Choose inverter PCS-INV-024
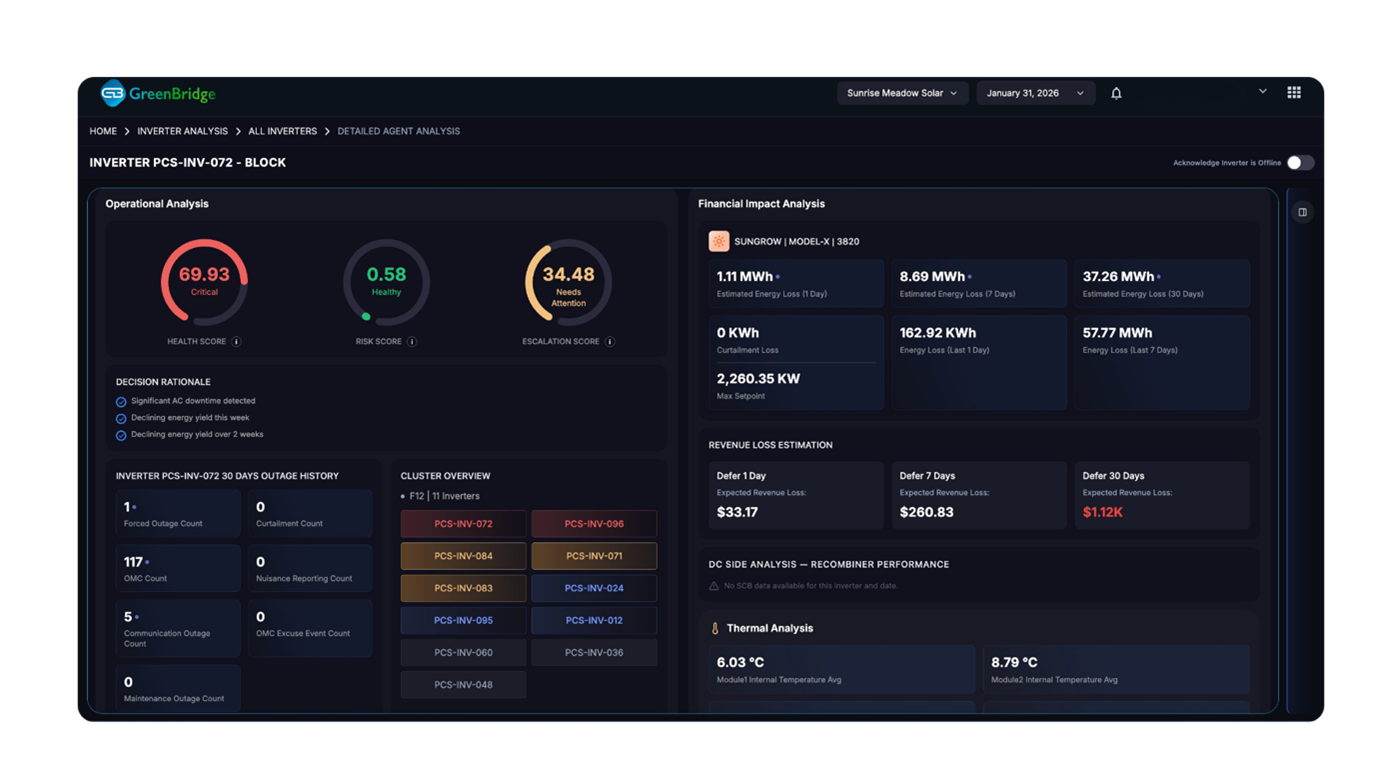The image size is (1379, 776). pos(594,588)
